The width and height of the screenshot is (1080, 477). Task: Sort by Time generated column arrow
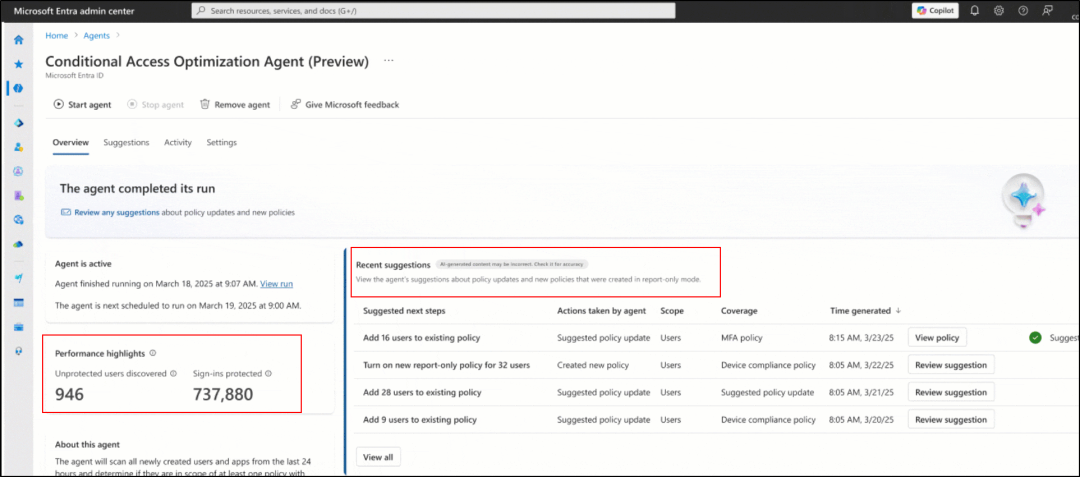click(x=898, y=311)
